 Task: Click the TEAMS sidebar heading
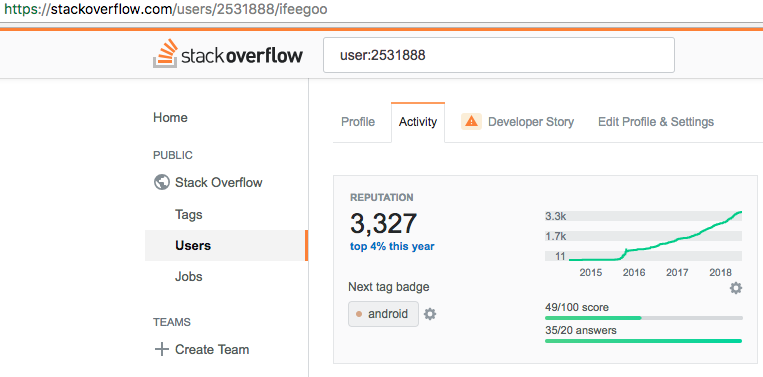(x=172, y=322)
